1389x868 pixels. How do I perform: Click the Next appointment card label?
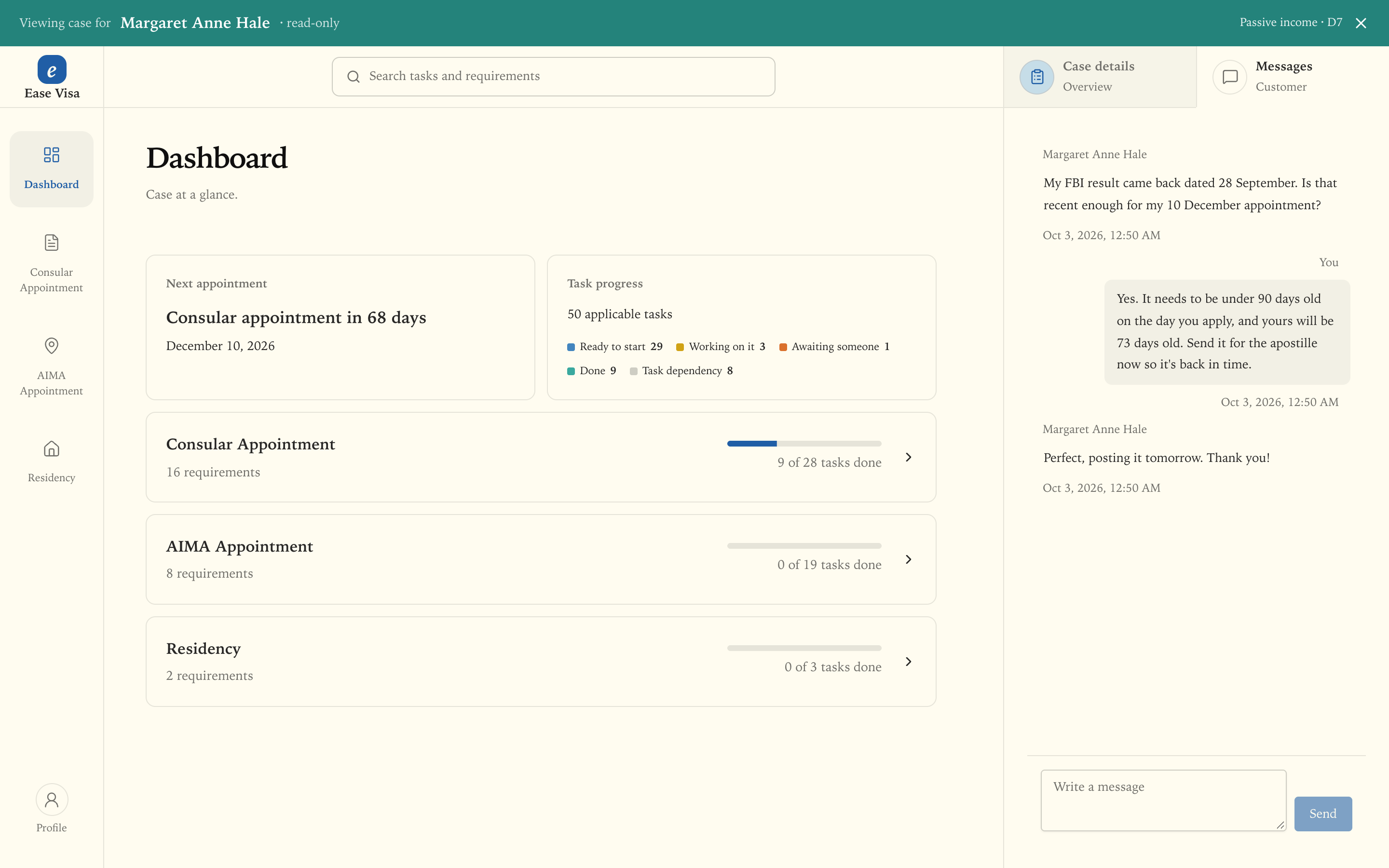[217, 284]
